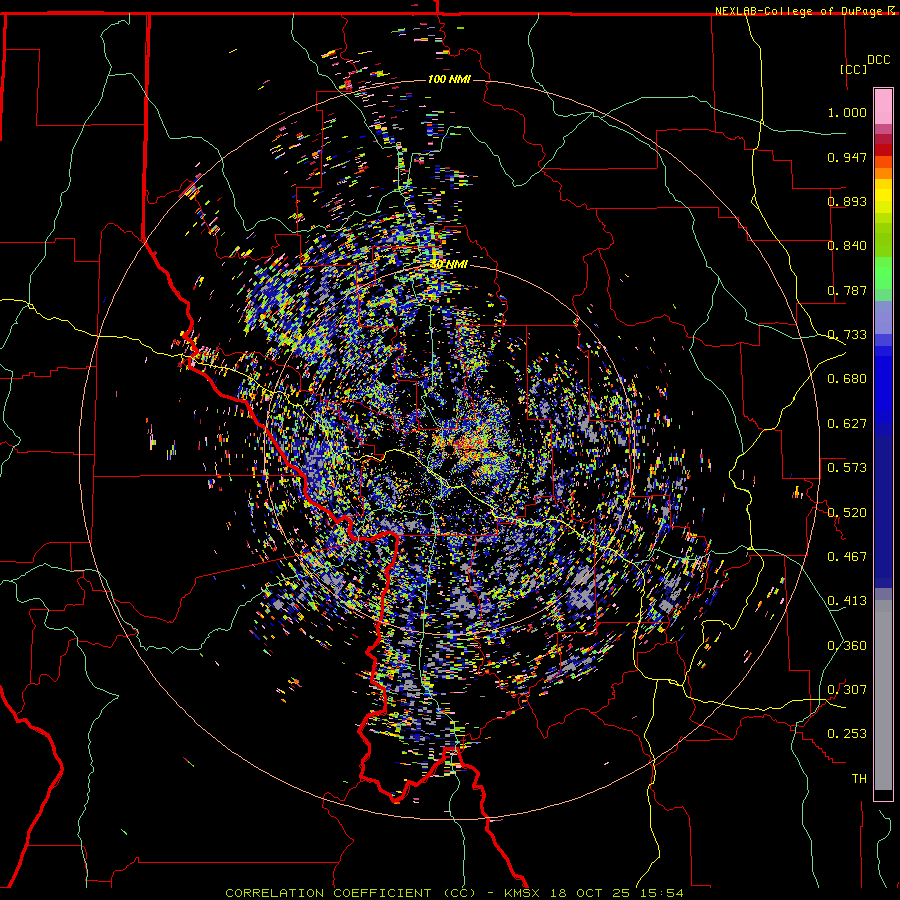Select the 0.467 scale value
900x900 pixels.
(x=847, y=557)
